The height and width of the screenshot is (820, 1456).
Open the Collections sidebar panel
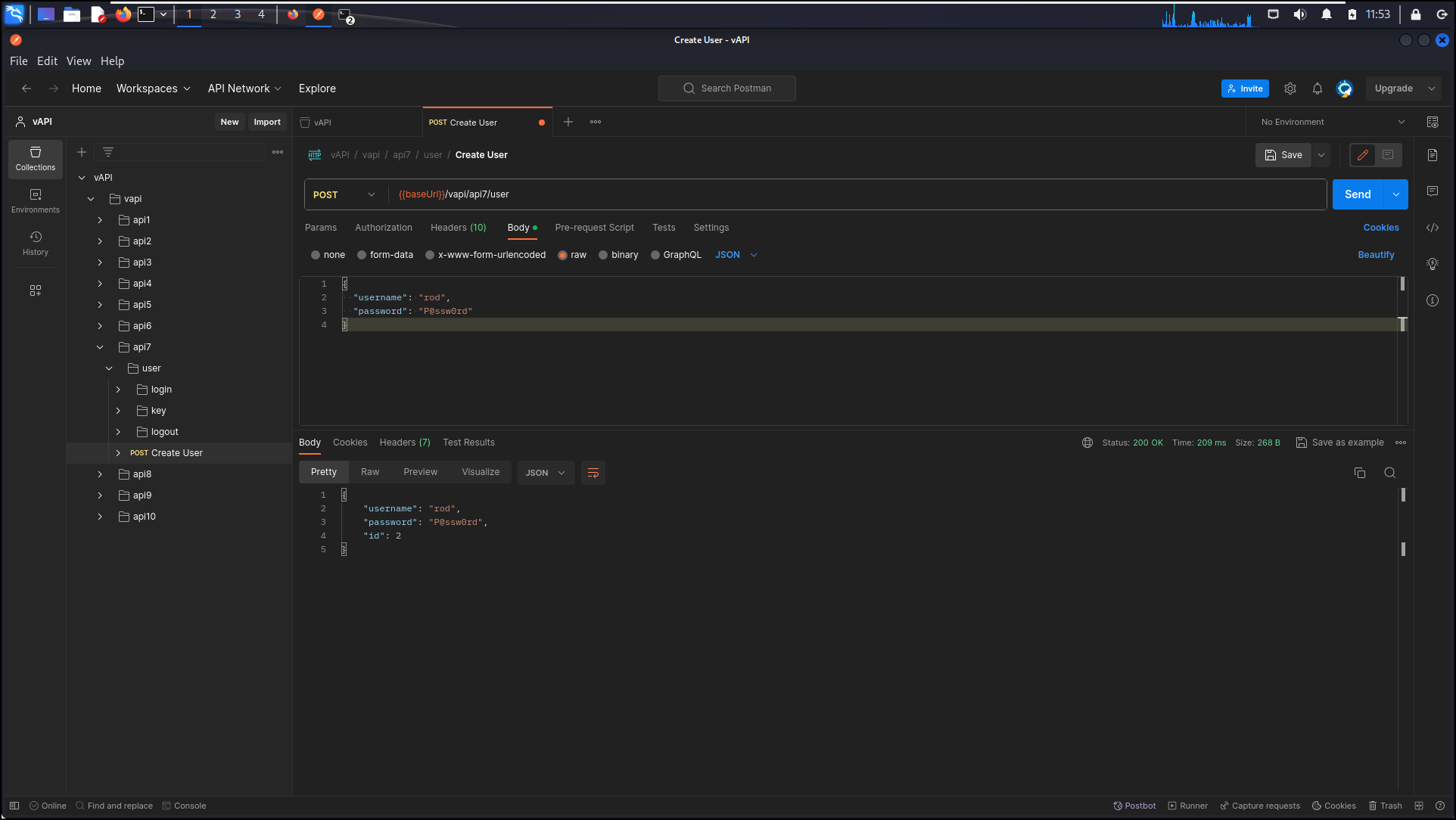point(36,159)
